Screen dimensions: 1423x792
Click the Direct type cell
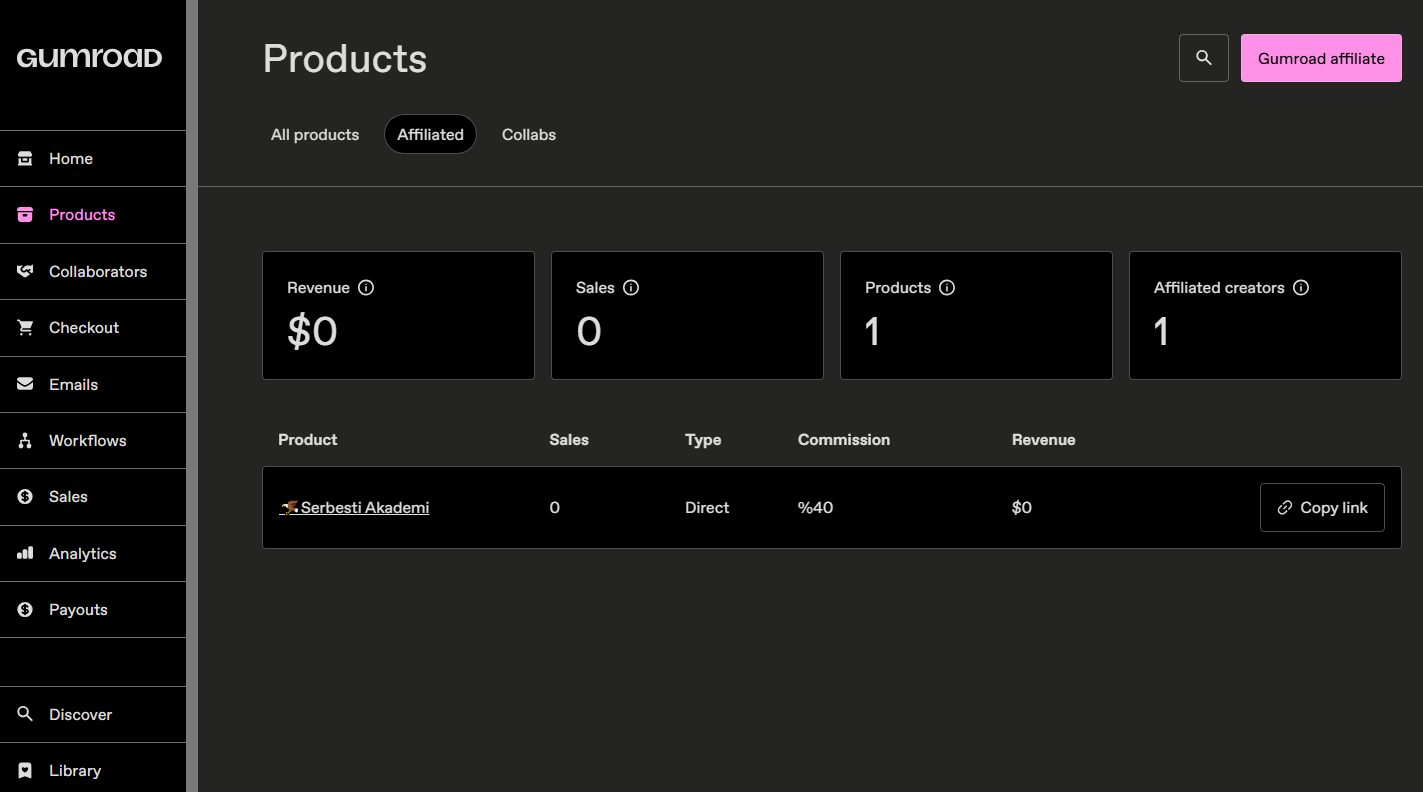pos(707,507)
